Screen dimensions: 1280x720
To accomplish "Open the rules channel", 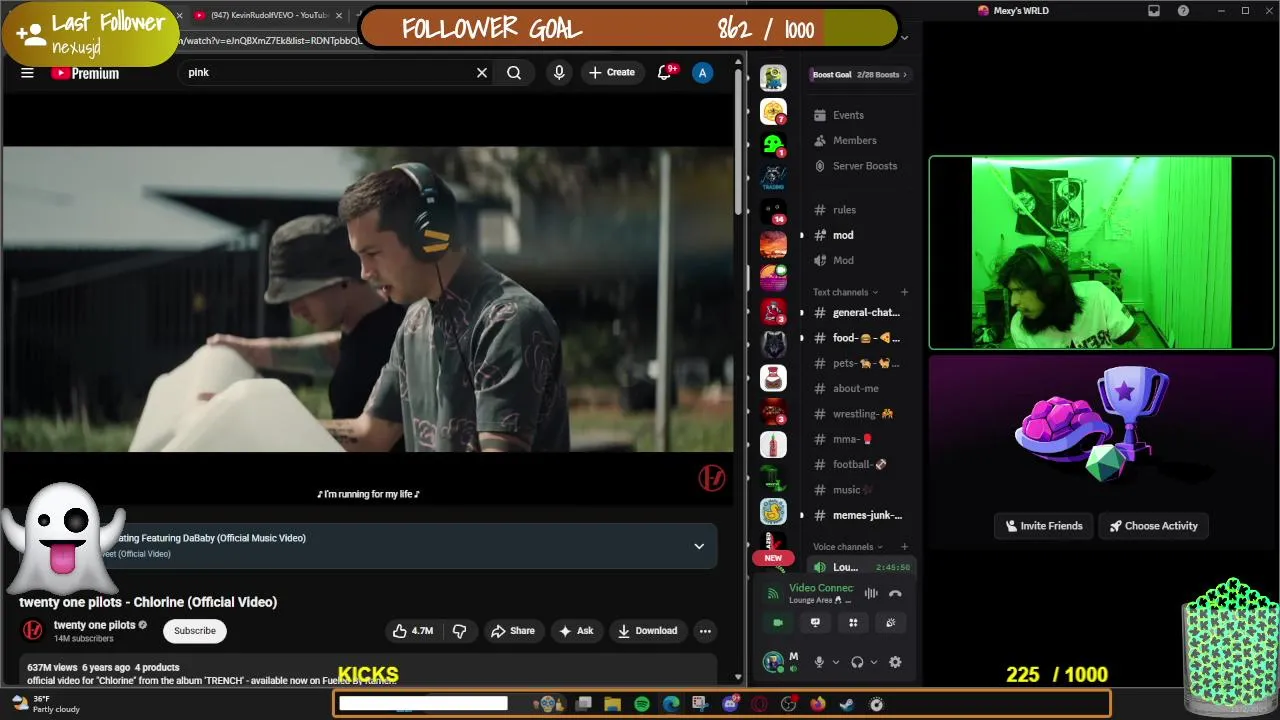I will click(x=844, y=210).
